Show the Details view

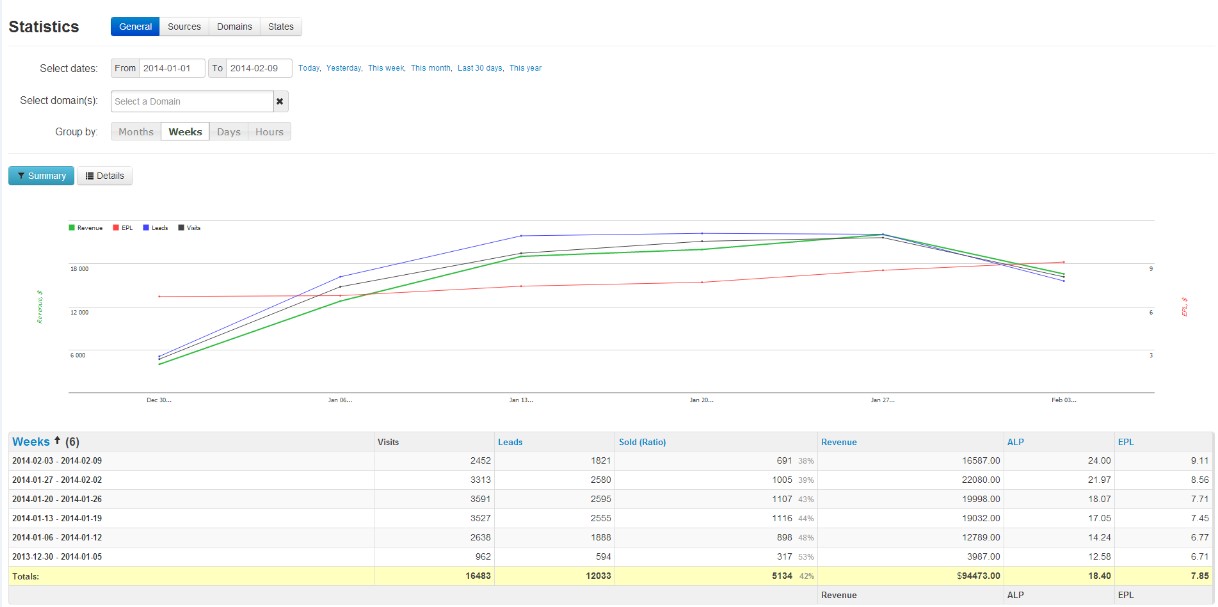pos(105,176)
